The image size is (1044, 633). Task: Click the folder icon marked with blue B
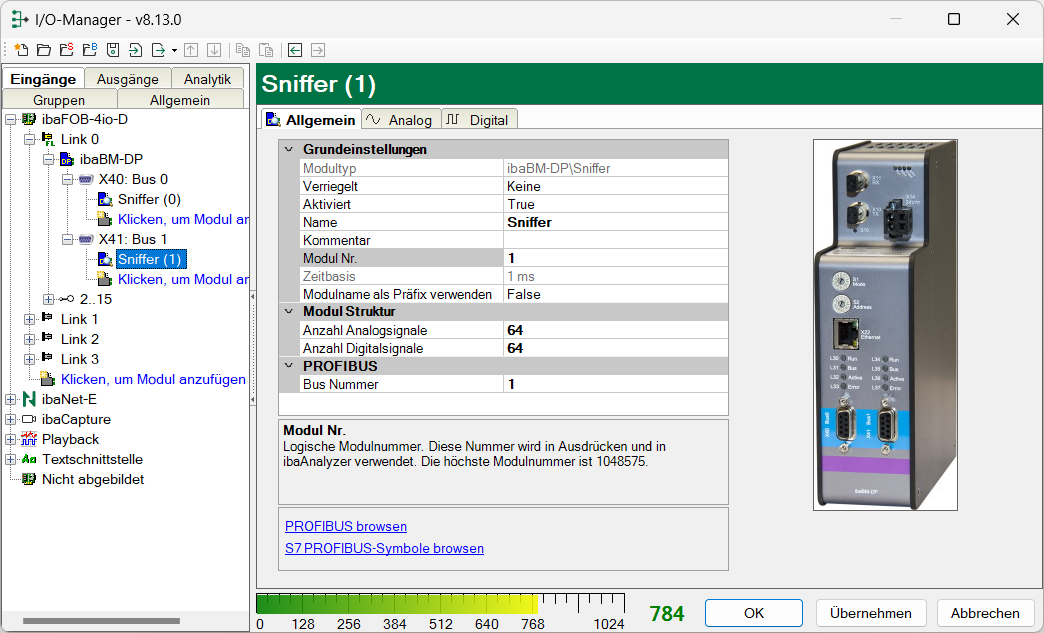(90, 50)
